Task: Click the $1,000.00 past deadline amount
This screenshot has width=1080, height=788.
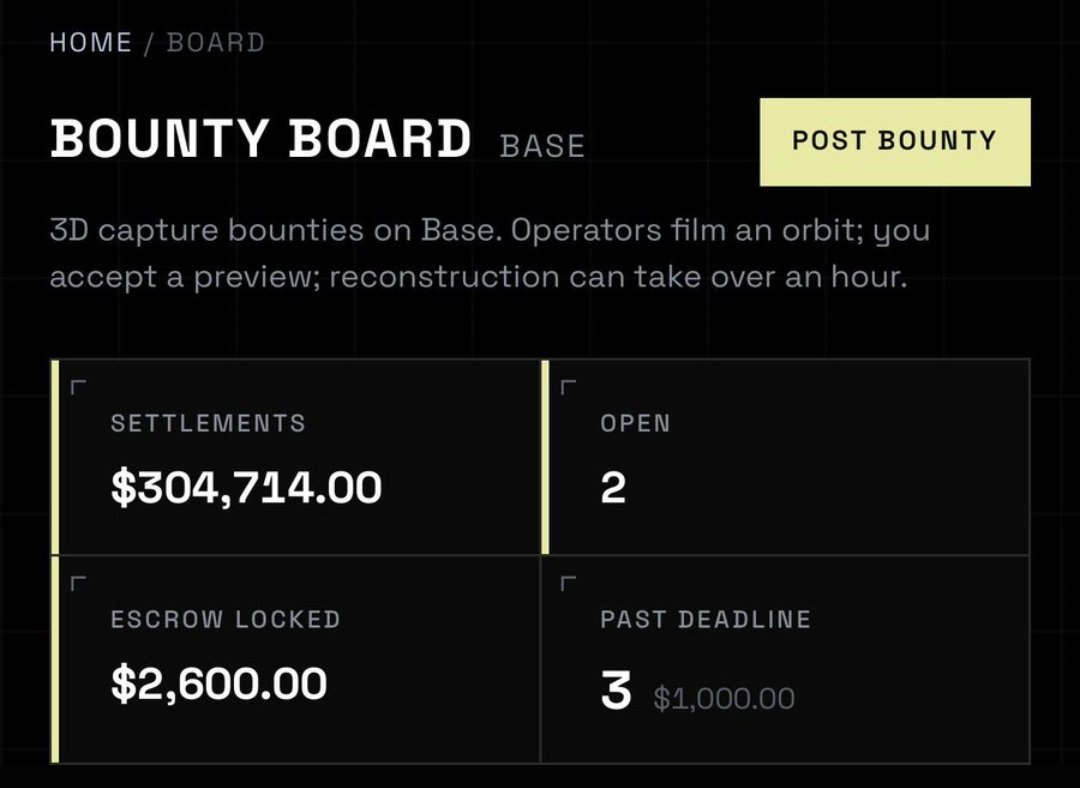Action: [x=724, y=698]
